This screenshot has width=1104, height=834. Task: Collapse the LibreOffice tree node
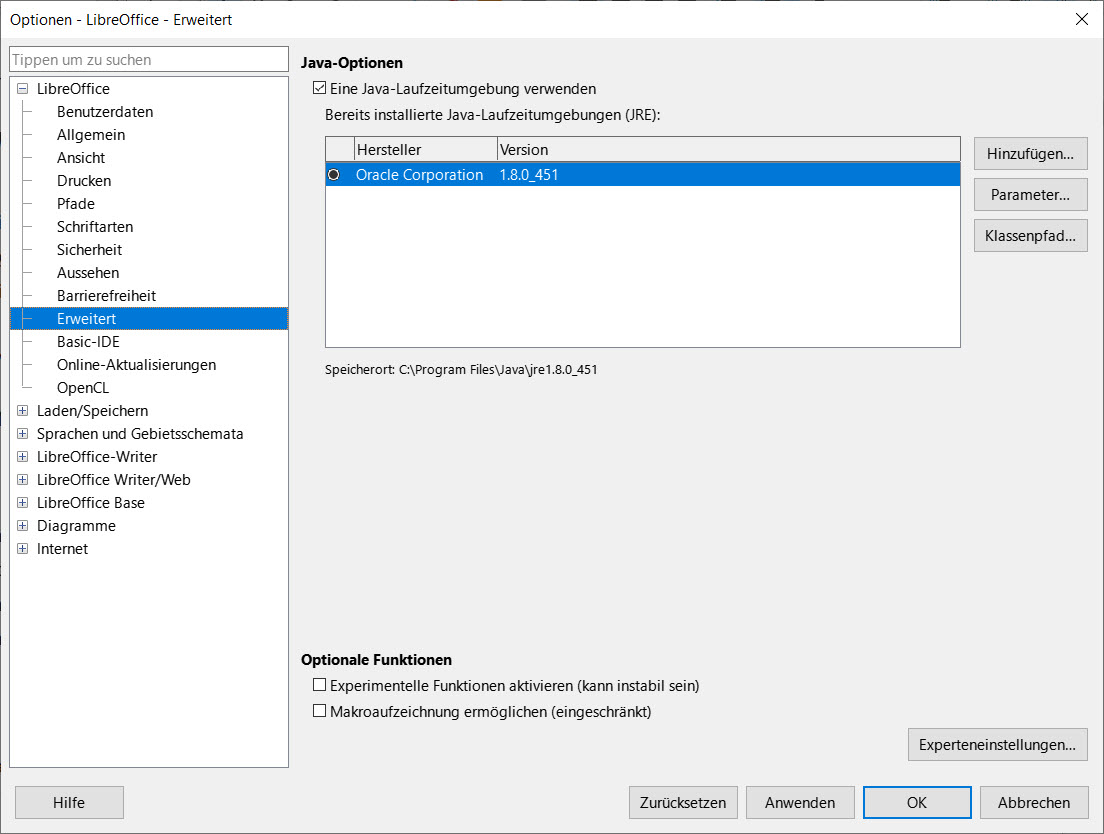23,89
